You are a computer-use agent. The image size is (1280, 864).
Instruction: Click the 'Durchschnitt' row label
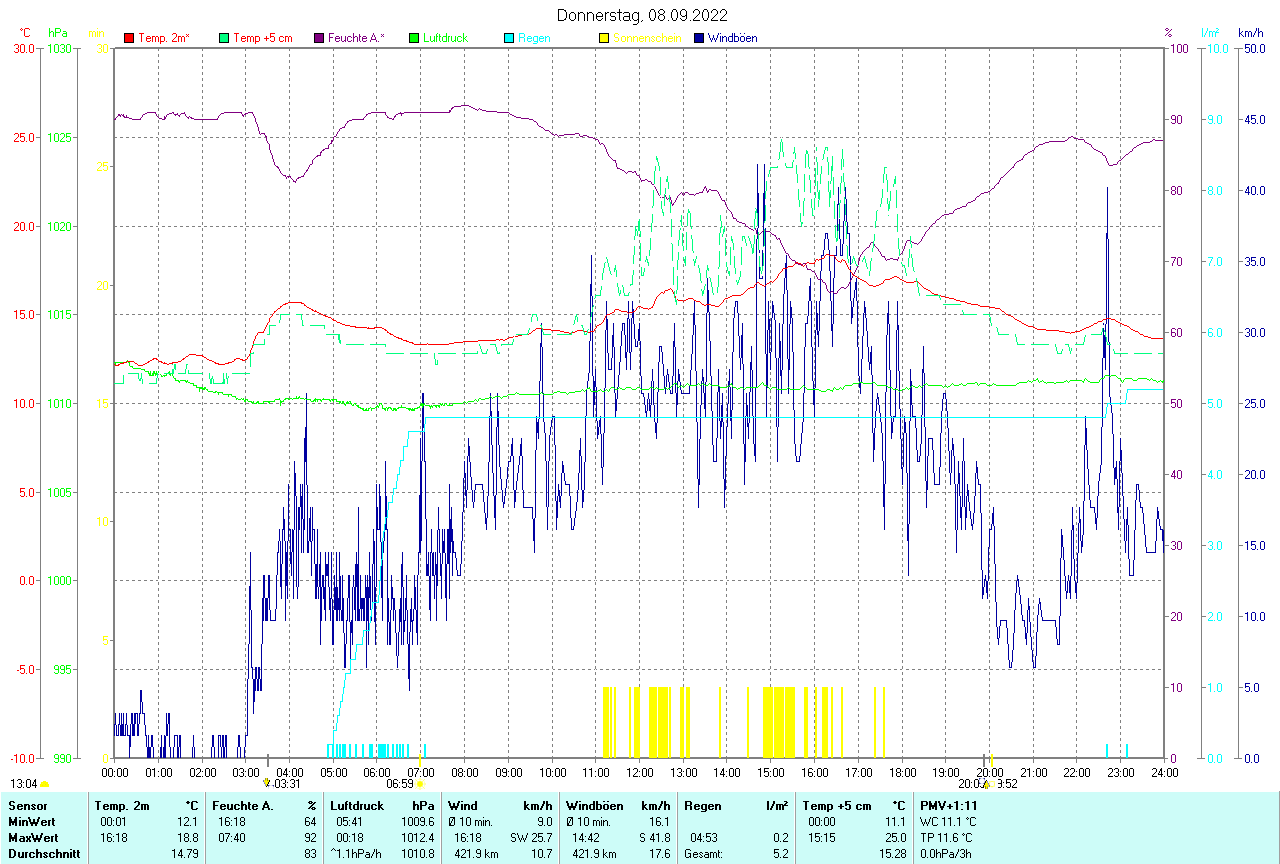tap(44, 854)
